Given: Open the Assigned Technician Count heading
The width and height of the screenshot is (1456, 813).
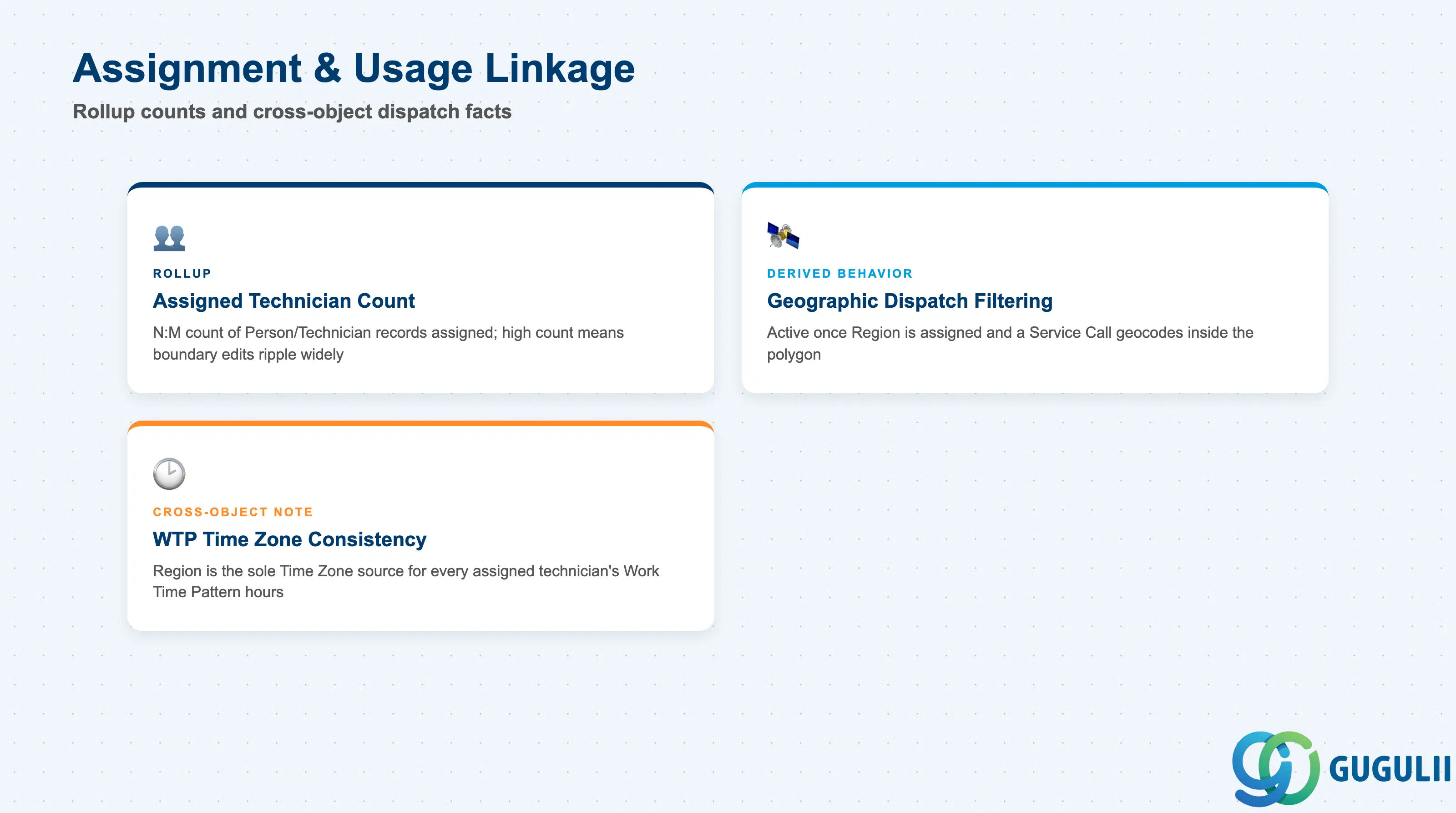Looking at the screenshot, I should tap(284, 301).
